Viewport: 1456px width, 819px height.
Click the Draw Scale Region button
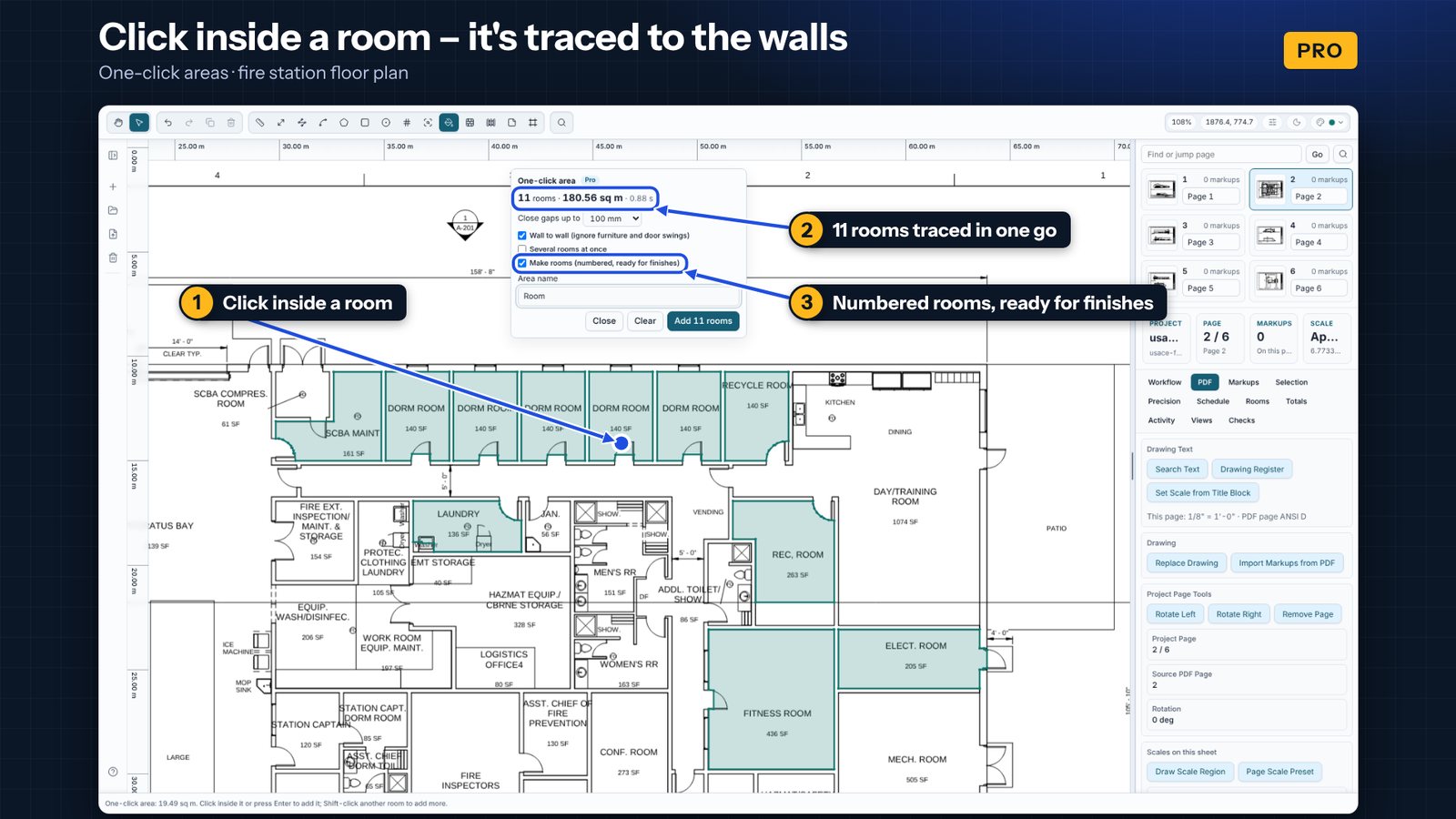tap(1190, 772)
